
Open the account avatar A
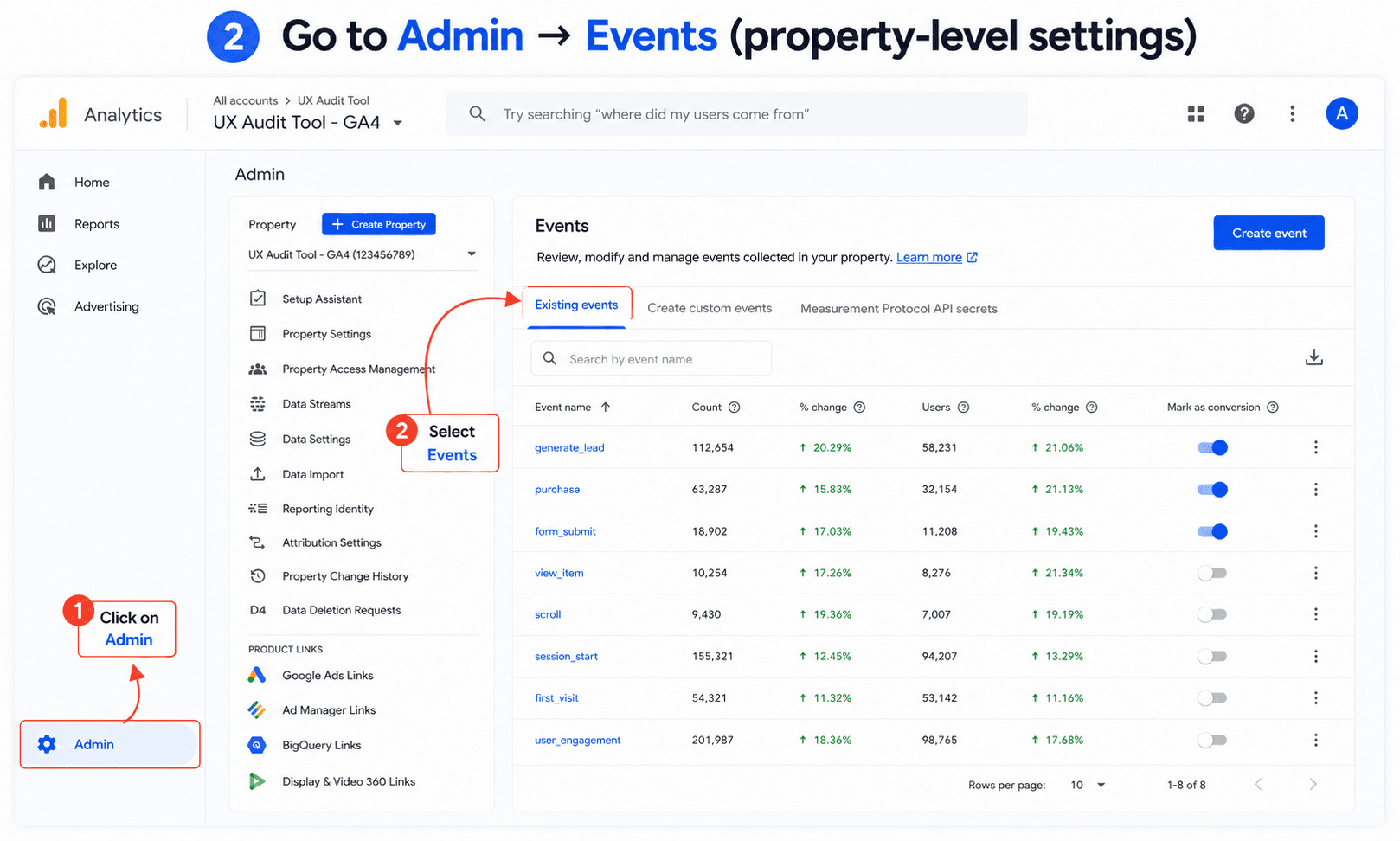pyautogui.click(x=1342, y=113)
